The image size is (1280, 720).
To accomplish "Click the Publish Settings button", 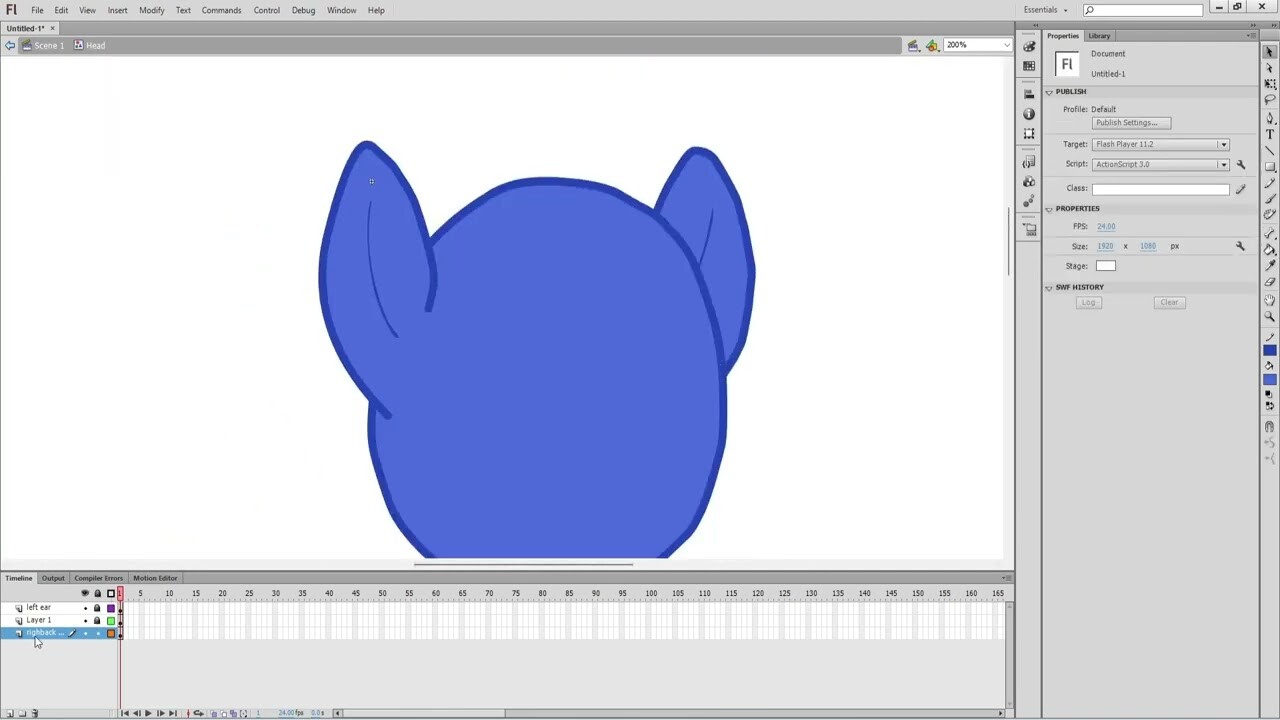I will coord(1129,122).
